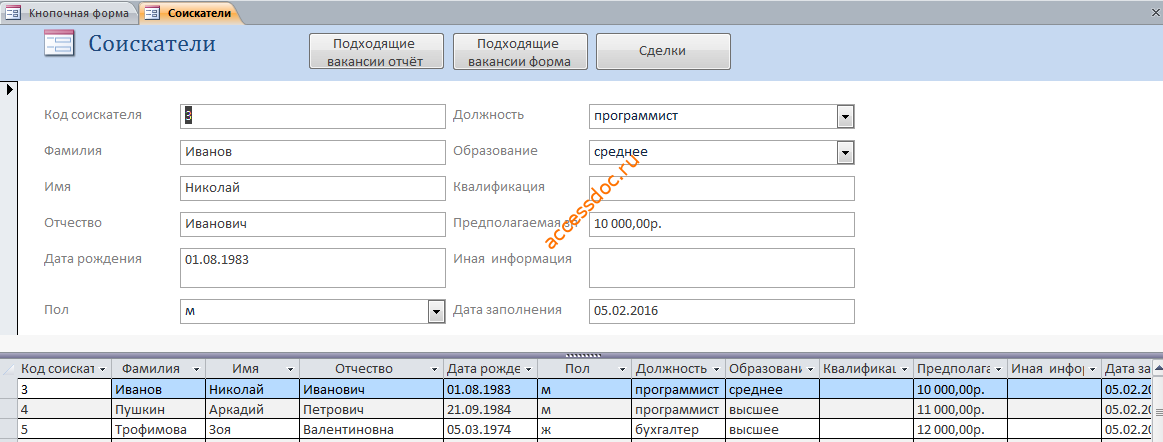Click the cell Пушкин in the table
This screenshot has width=1163, height=442.
(x=158, y=409)
